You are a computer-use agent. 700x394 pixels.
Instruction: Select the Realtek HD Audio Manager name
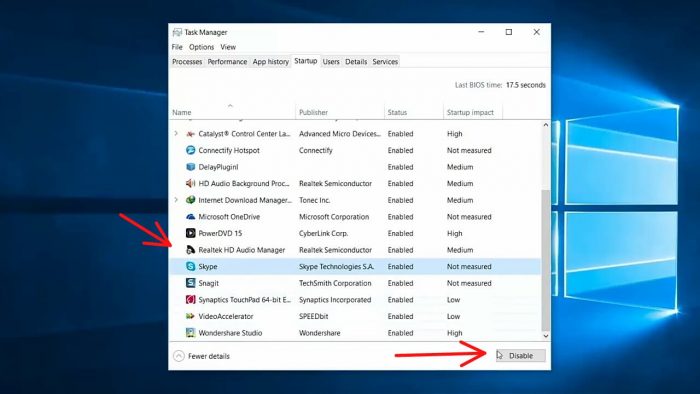[x=242, y=250]
